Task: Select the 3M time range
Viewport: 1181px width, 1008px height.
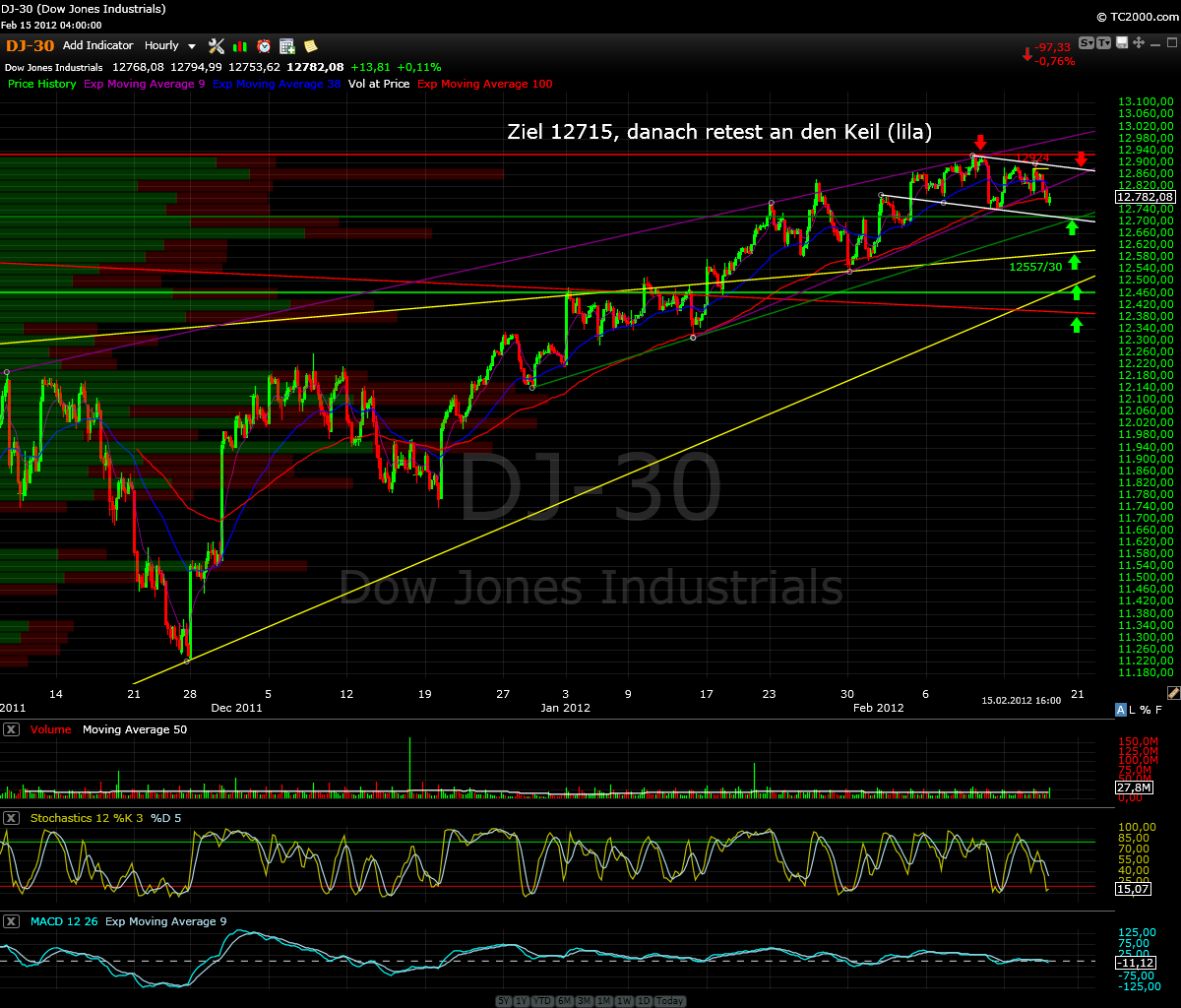Action: pos(585,1001)
